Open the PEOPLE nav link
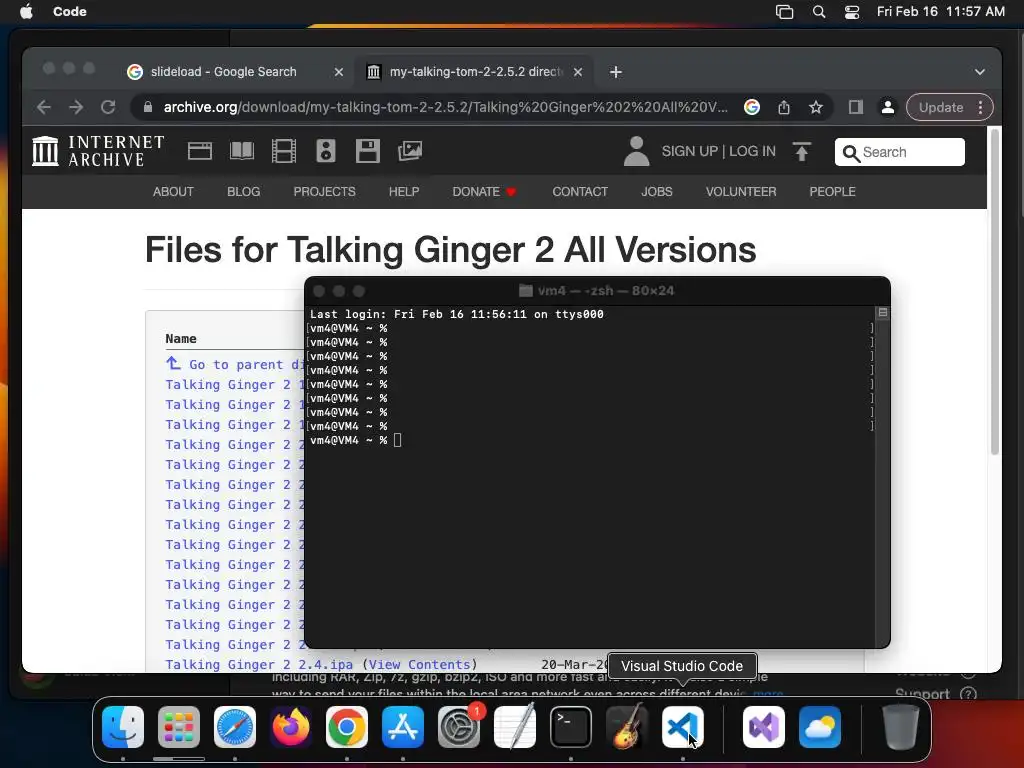The height and width of the screenshot is (768, 1024). pyautogui.click(x=832, y=191)
